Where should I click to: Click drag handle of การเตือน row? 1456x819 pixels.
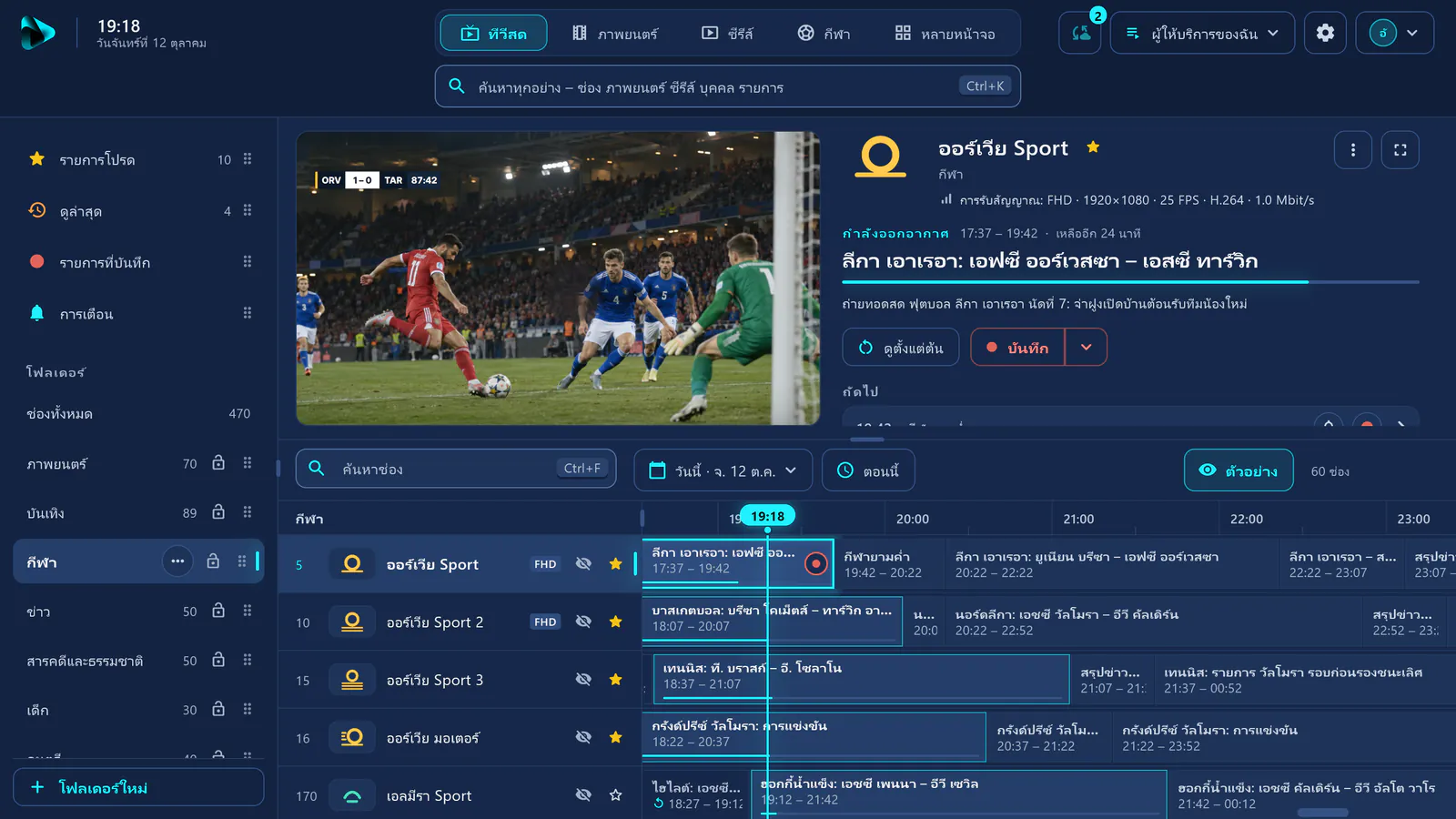click(x=248, y=313)
